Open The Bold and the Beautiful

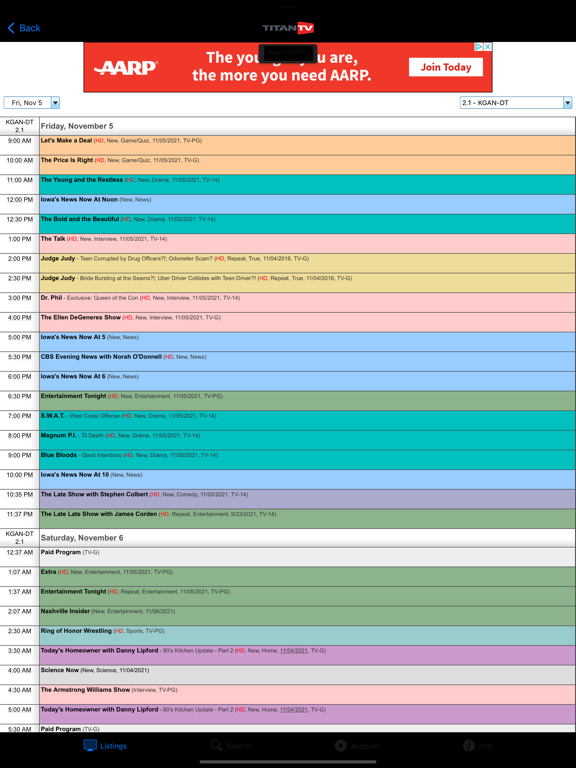tap(307, 224)
